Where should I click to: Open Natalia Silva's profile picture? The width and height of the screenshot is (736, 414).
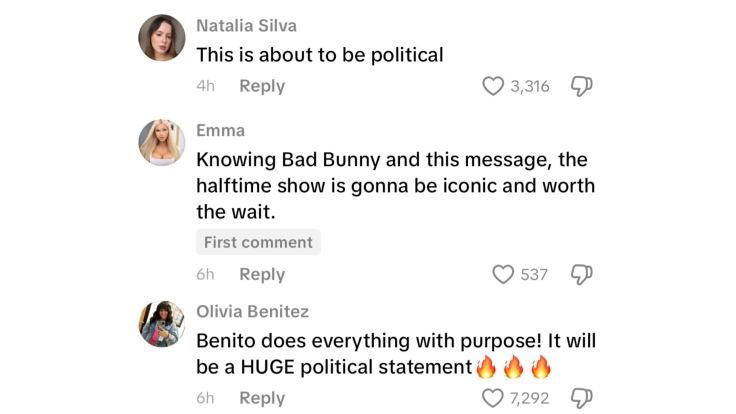pos(162,38)
